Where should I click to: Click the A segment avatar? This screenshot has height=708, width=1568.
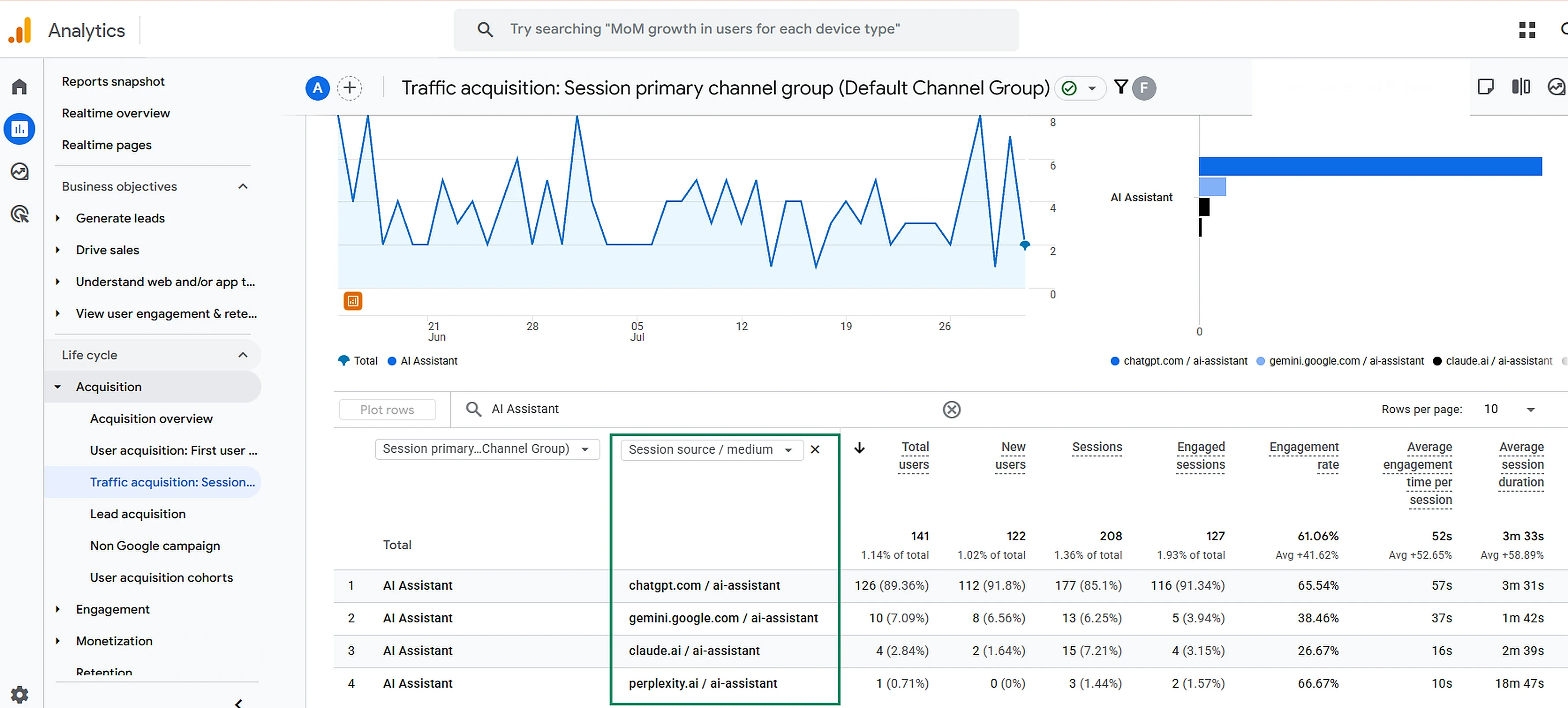click(x=318, y=88)
